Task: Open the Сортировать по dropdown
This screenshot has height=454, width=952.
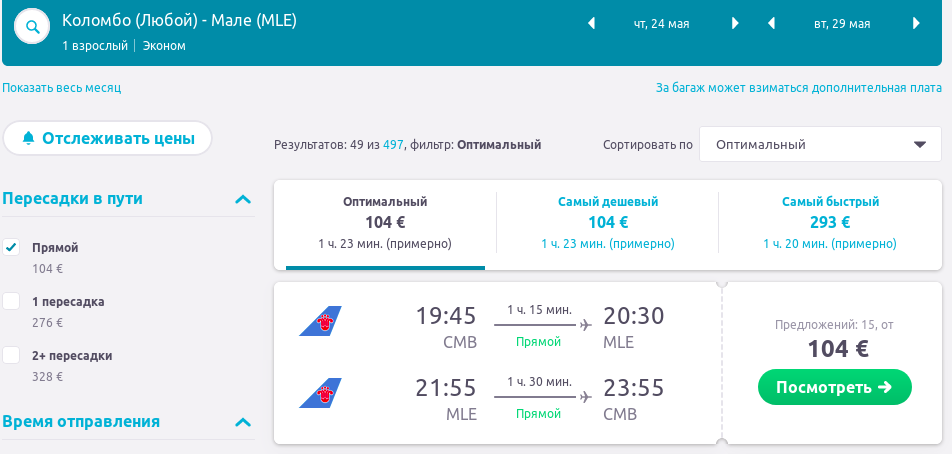Action: (x=819, y=144)
